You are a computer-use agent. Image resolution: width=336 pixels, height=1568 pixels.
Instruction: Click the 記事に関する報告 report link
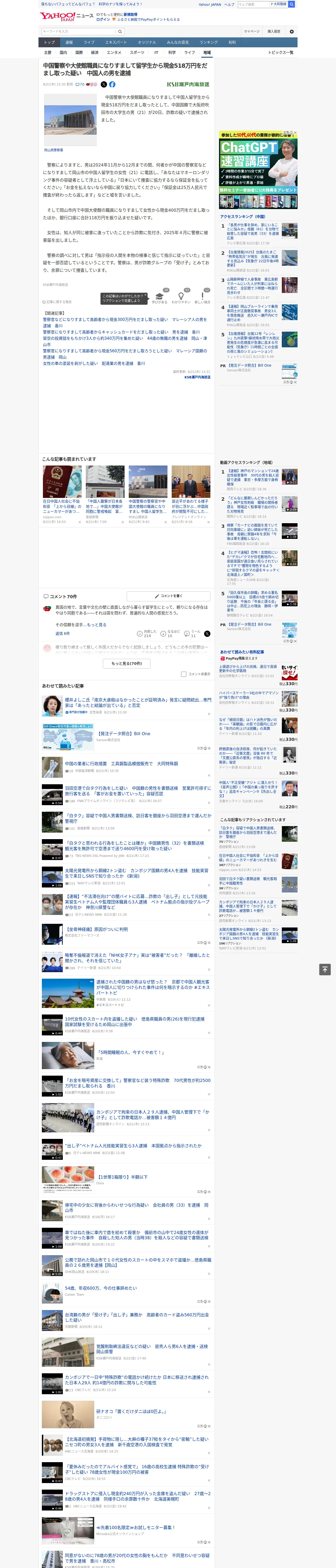[x=57, y=302]
